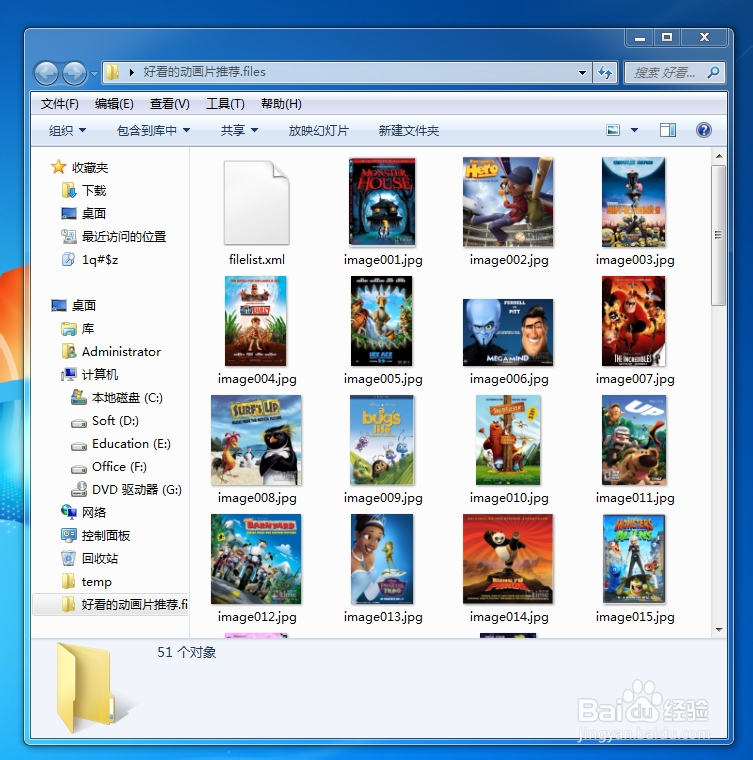Click the Back navigation arrow
The image size is (753, 760).
pos(47,74)
